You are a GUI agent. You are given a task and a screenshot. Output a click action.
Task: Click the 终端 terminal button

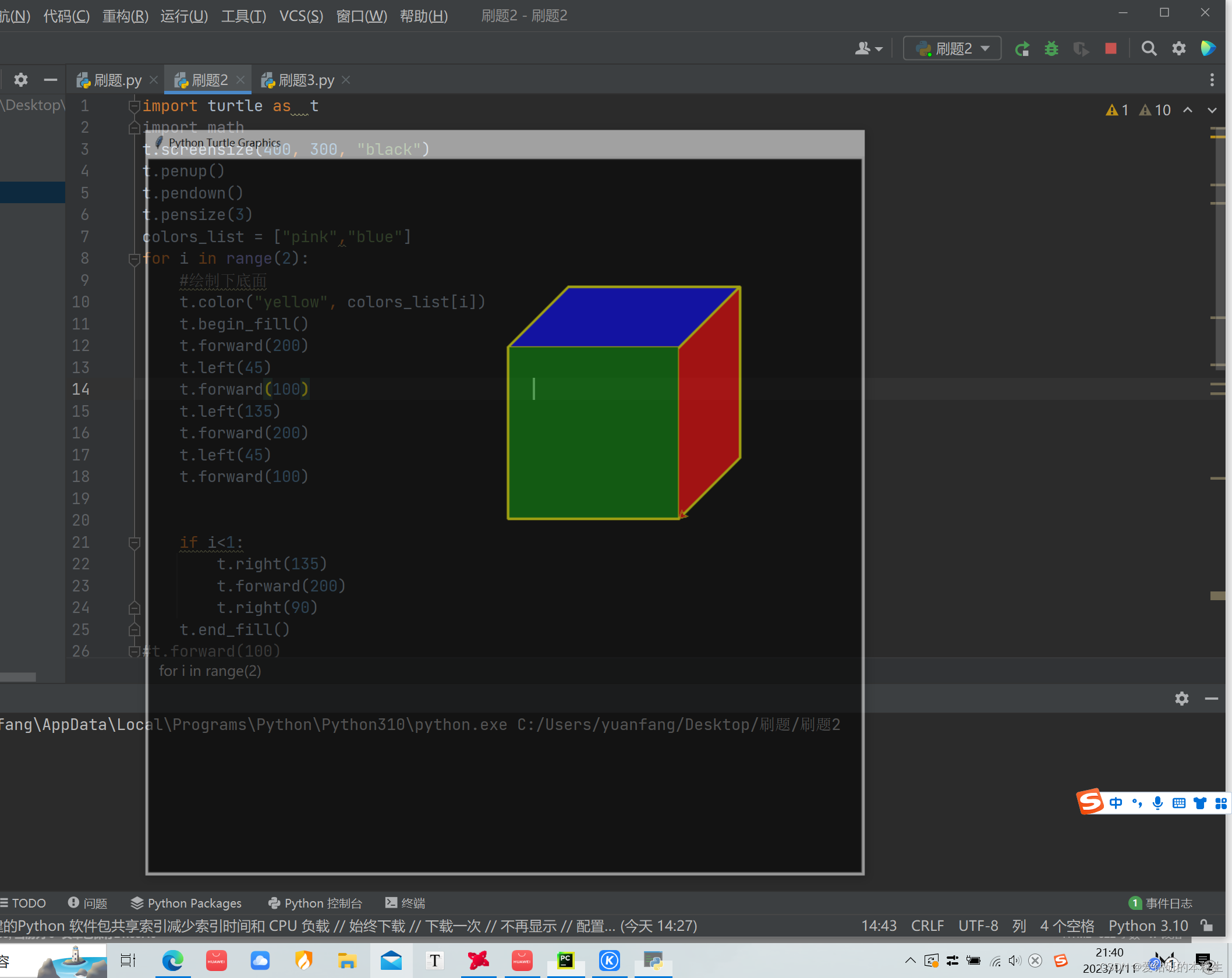point(406,903)
